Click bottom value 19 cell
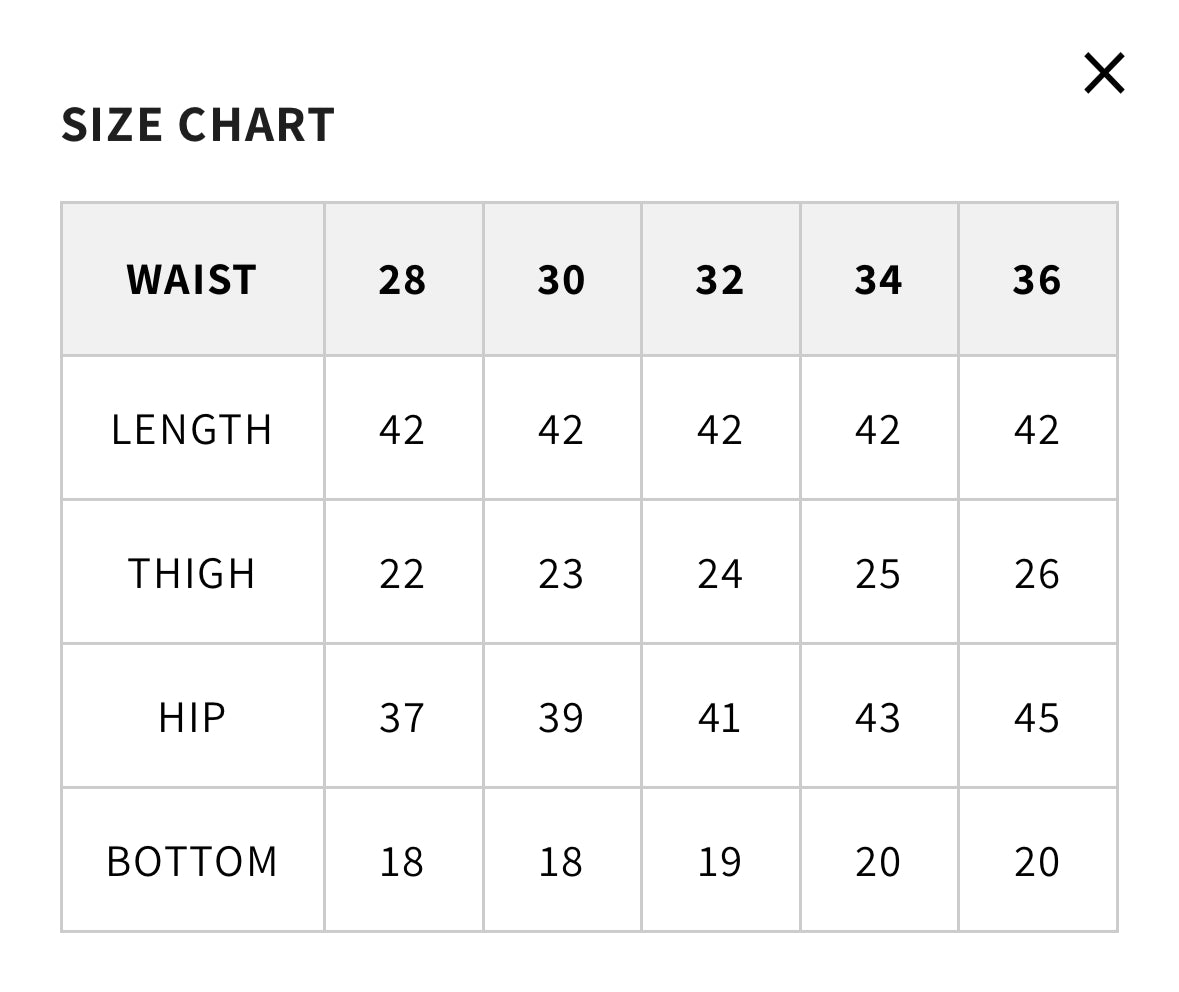The image size is (1179, 992). pos(720,861)
